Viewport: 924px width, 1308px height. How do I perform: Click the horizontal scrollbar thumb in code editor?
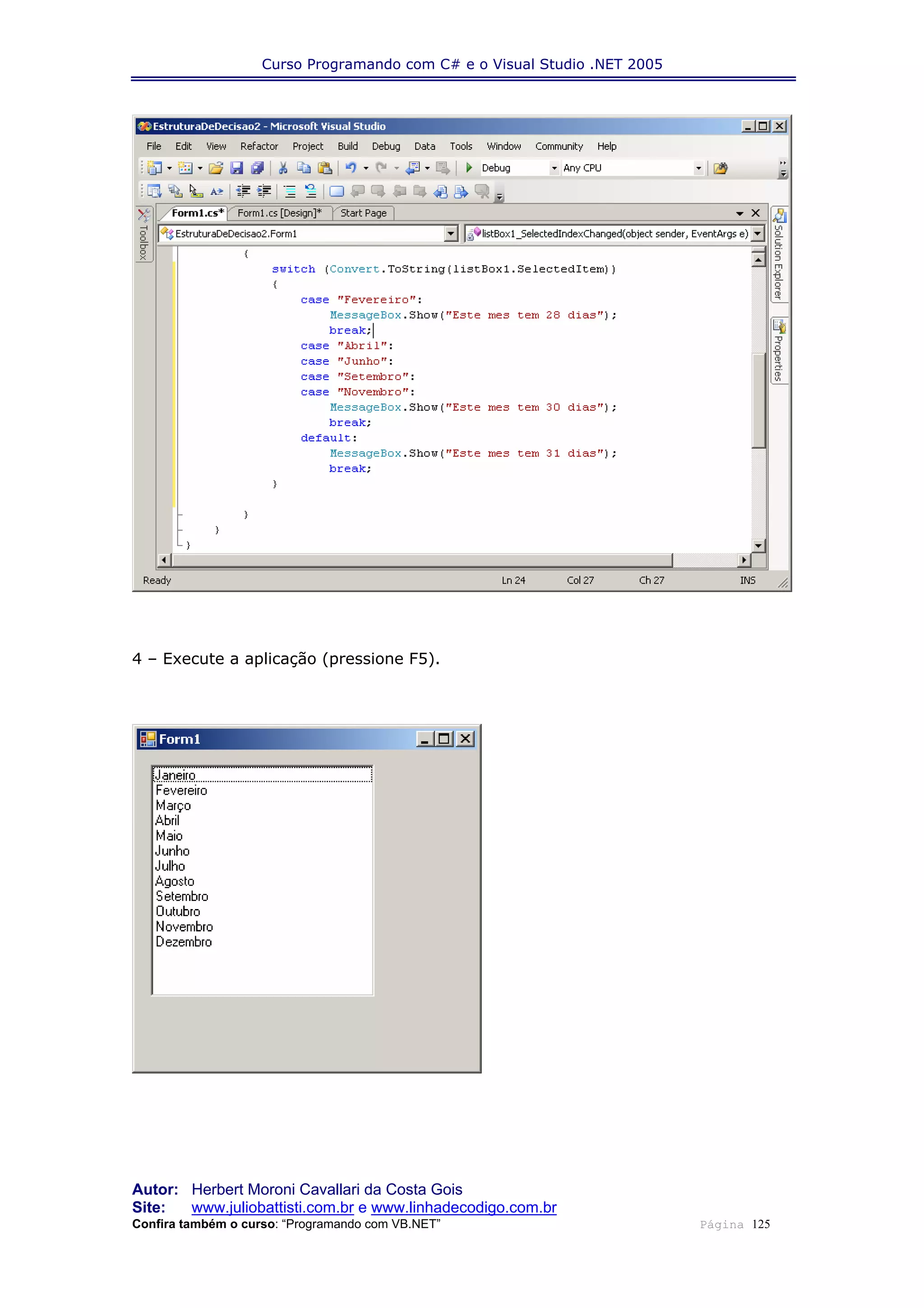click(x=422, y=560)
